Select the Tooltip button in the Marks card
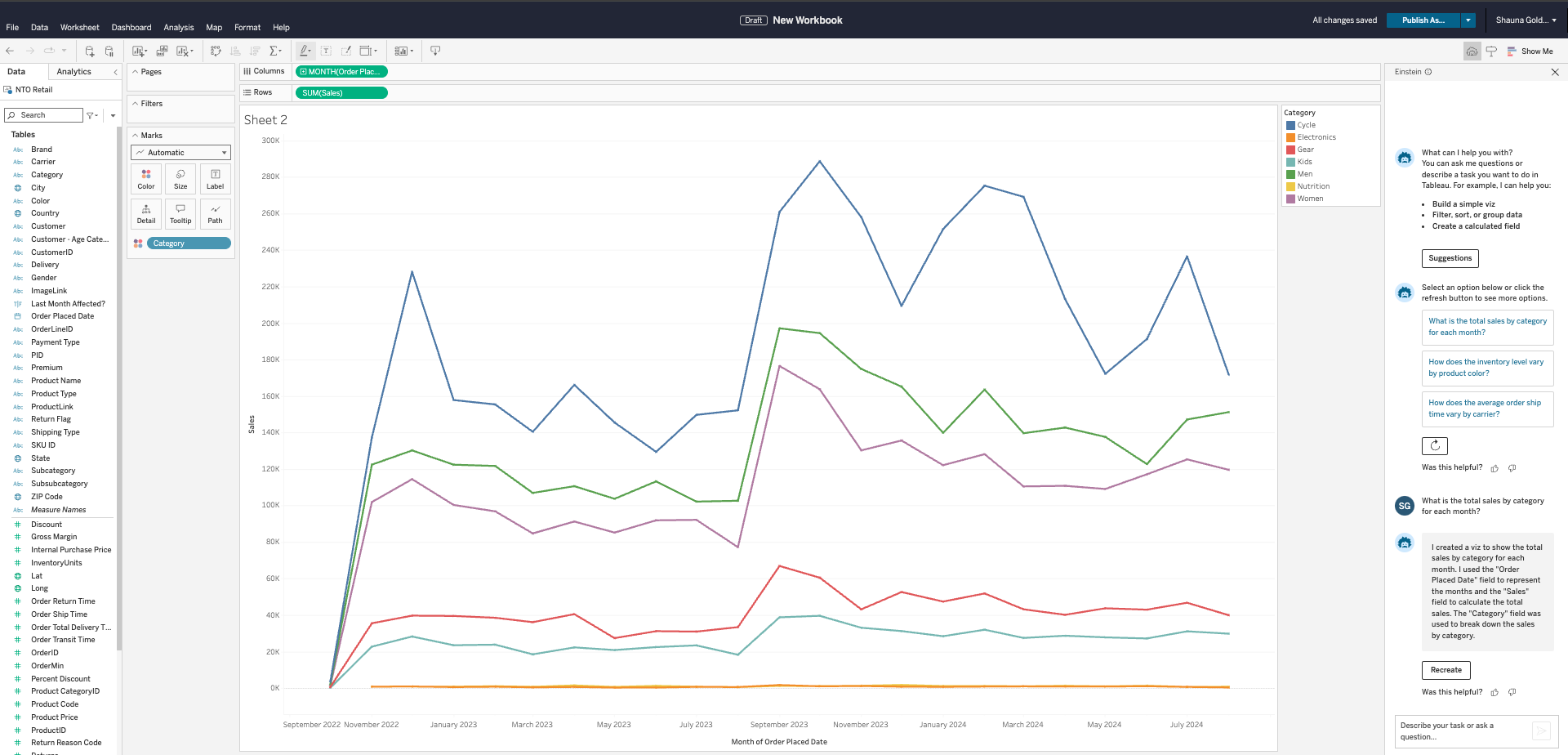The width and height of the screenshot is (1568, 755). (x=180, y=213)
